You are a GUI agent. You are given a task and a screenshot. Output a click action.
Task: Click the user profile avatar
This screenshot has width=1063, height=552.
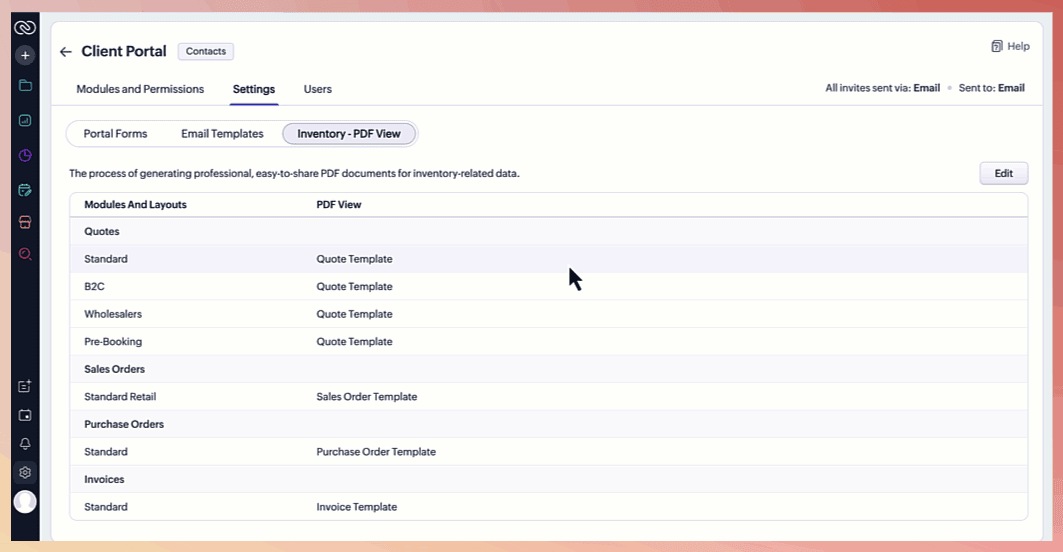point(25,502)
